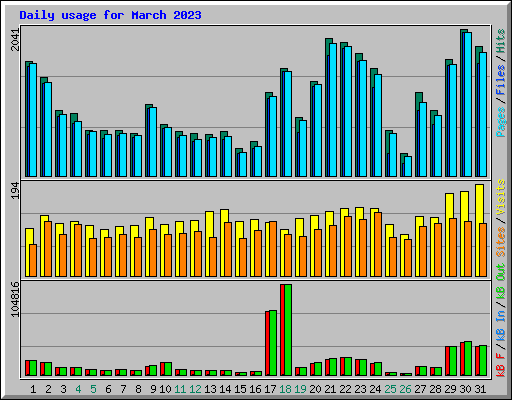
Task: Select the 'Hits' legend label
Action: [501, 41]
